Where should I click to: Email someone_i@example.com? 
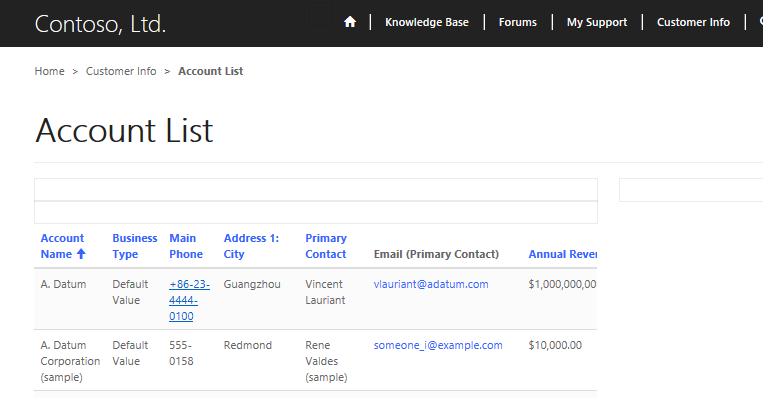pos(438,345)
